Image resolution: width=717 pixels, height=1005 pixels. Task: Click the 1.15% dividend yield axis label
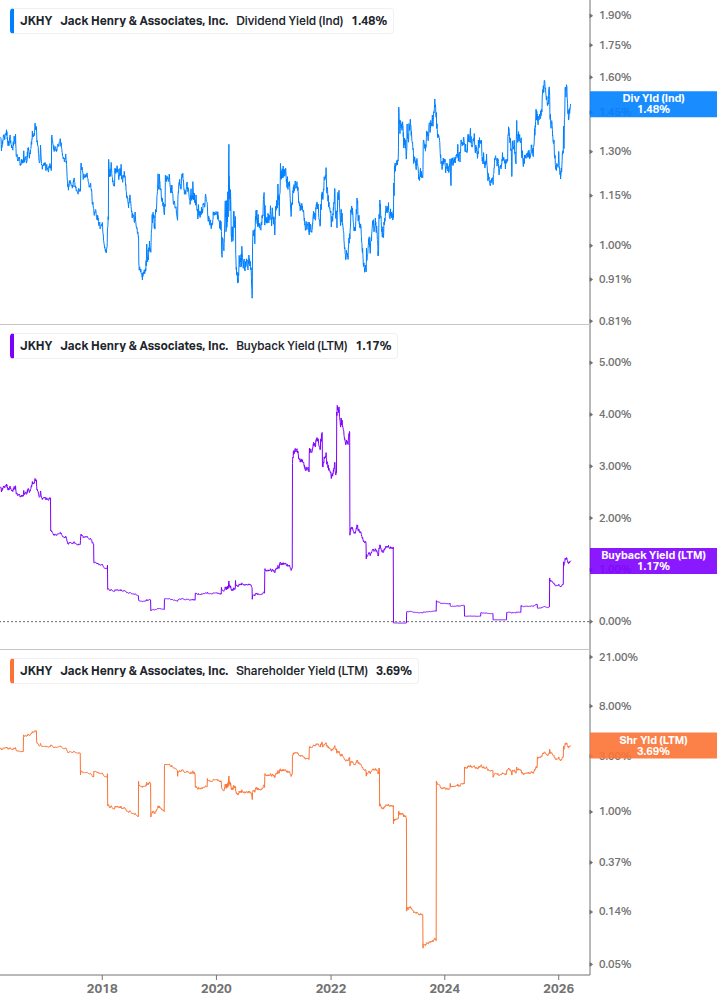click(x=615, y=195)
